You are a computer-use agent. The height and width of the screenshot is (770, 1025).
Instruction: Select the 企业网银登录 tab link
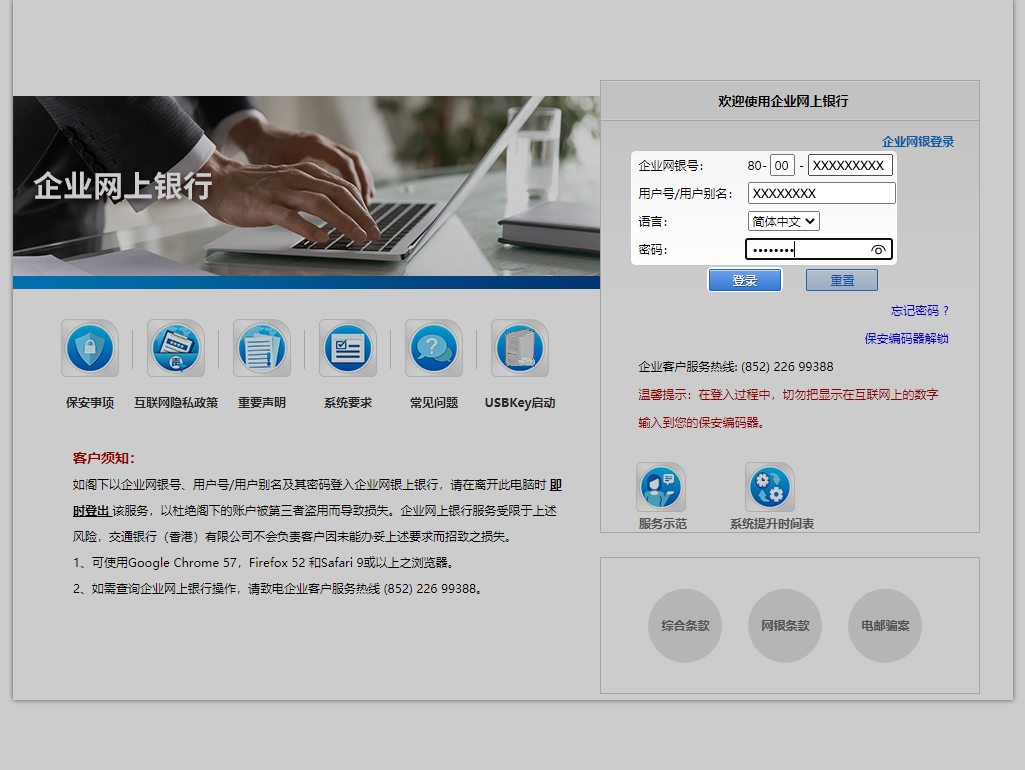click(x=917, y=142)
